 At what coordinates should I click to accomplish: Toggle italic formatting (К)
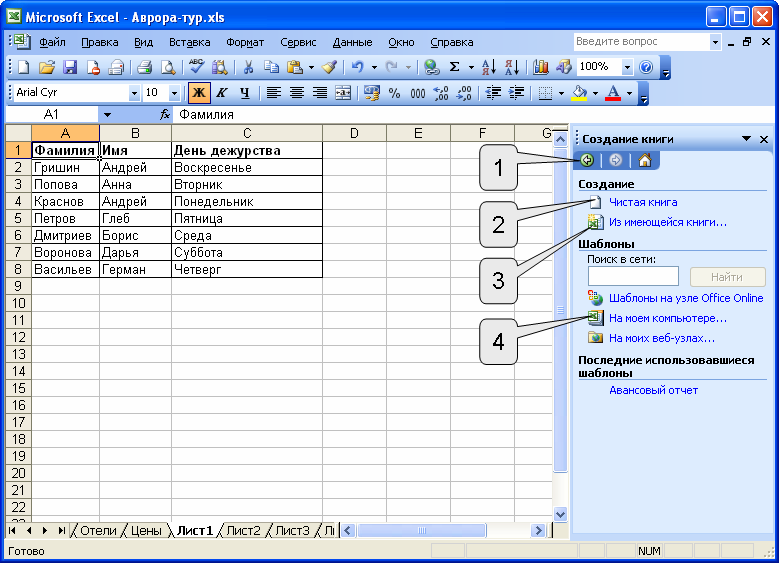pyautogui.click(x=222, y=92)
